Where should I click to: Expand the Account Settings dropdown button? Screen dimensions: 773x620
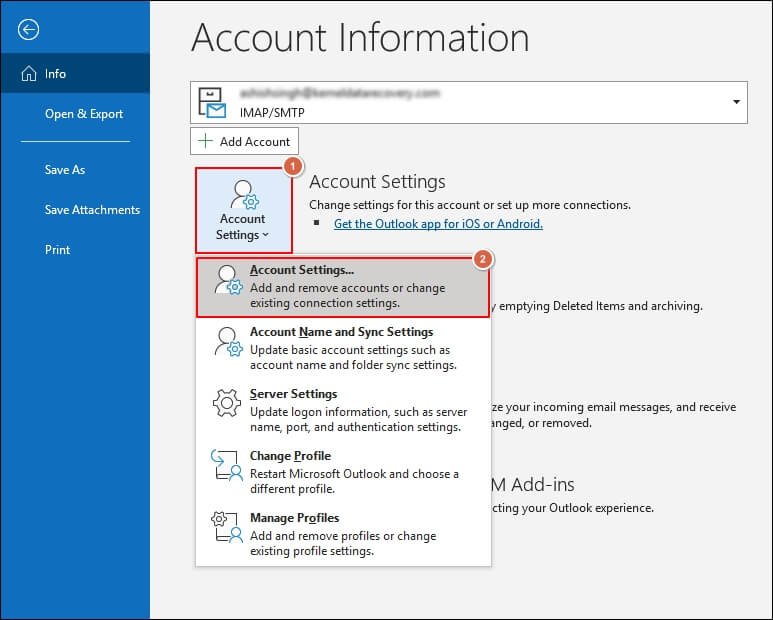[x=244, y=210]
